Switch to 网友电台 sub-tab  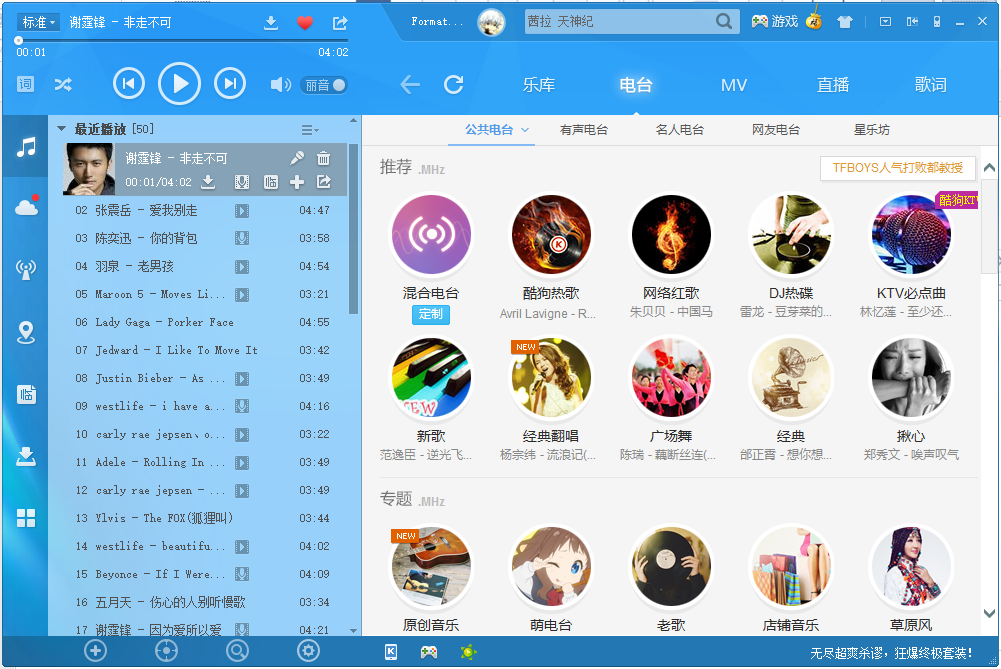coord(776,130)
